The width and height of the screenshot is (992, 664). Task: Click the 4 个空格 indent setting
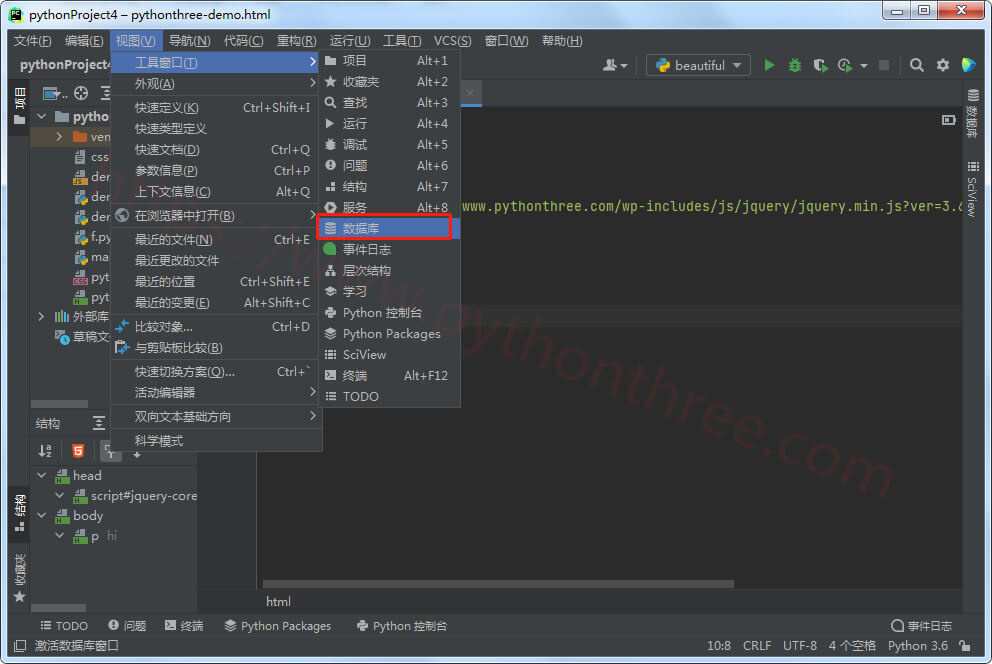[x=852, y=646]
